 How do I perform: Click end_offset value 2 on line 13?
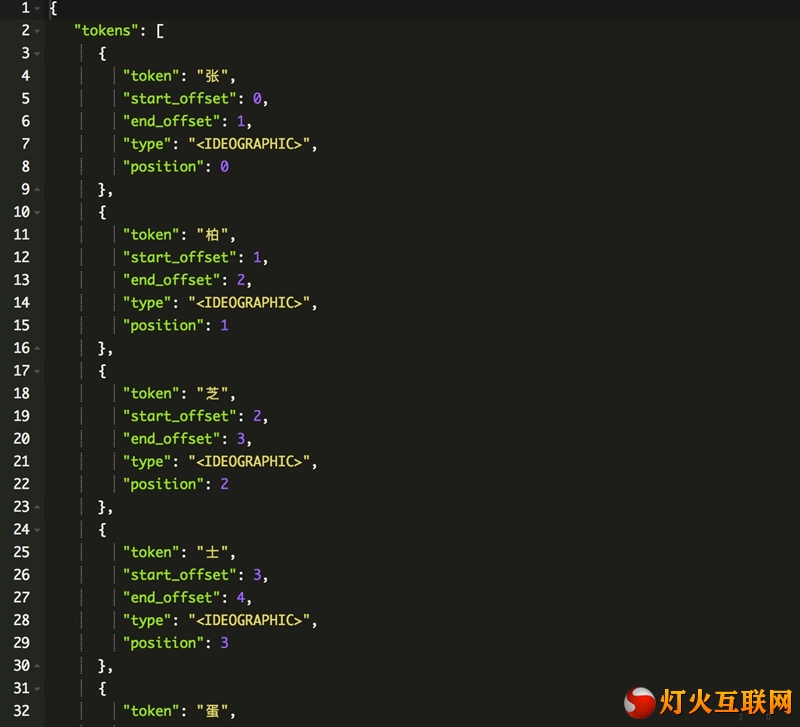(241, 280)
